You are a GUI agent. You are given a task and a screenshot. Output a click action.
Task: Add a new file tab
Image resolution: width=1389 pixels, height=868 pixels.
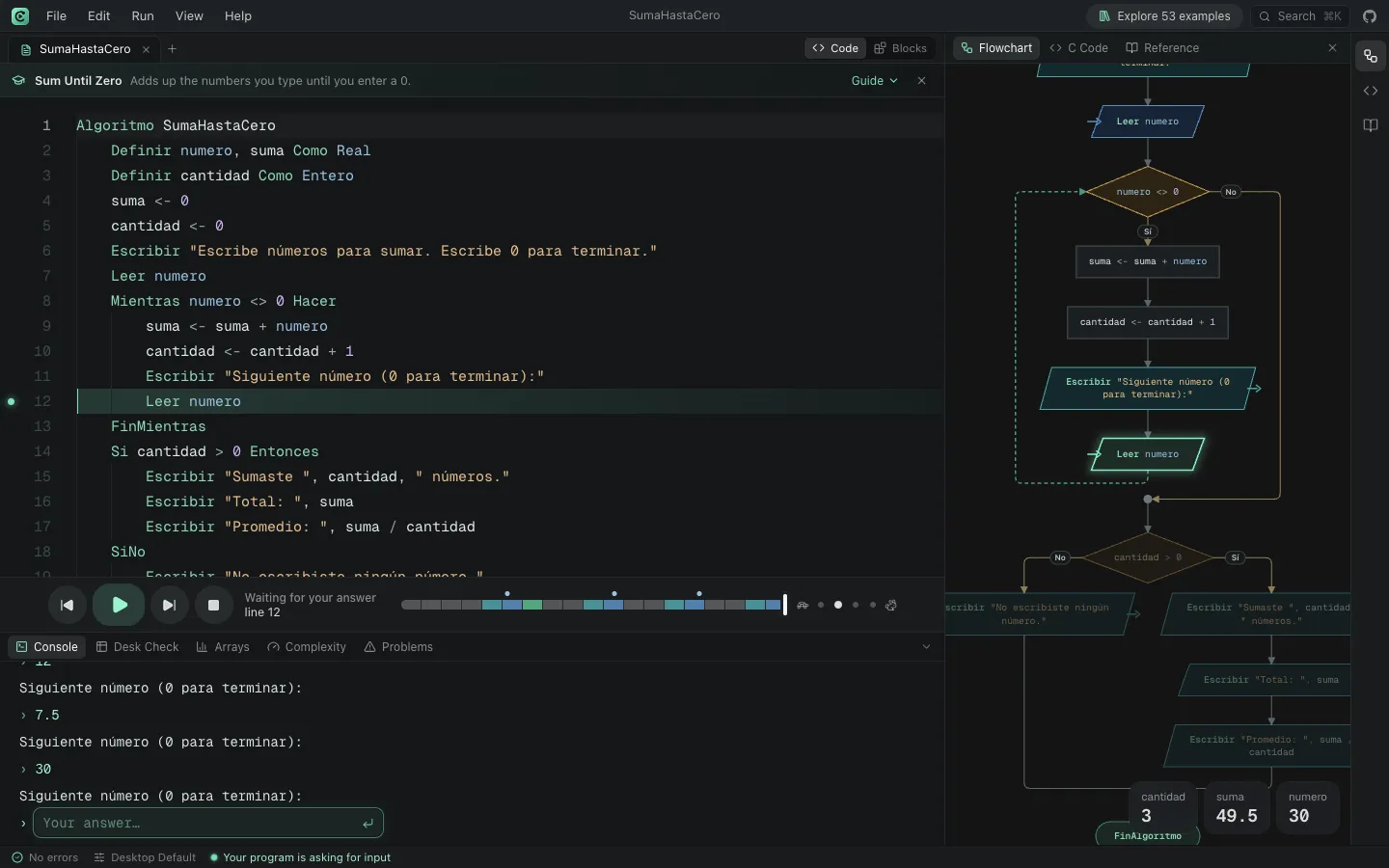point(172,49)
